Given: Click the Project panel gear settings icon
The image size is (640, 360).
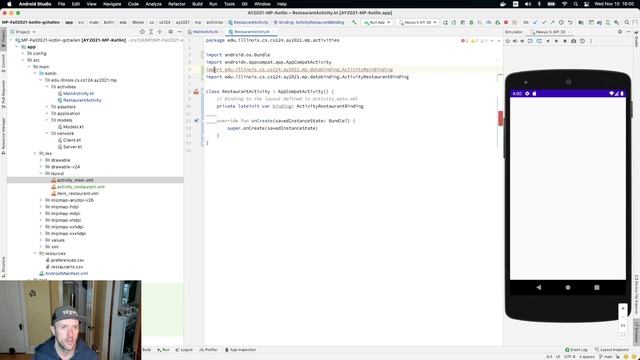Looking at the screenshot, I should pos(171,32).
